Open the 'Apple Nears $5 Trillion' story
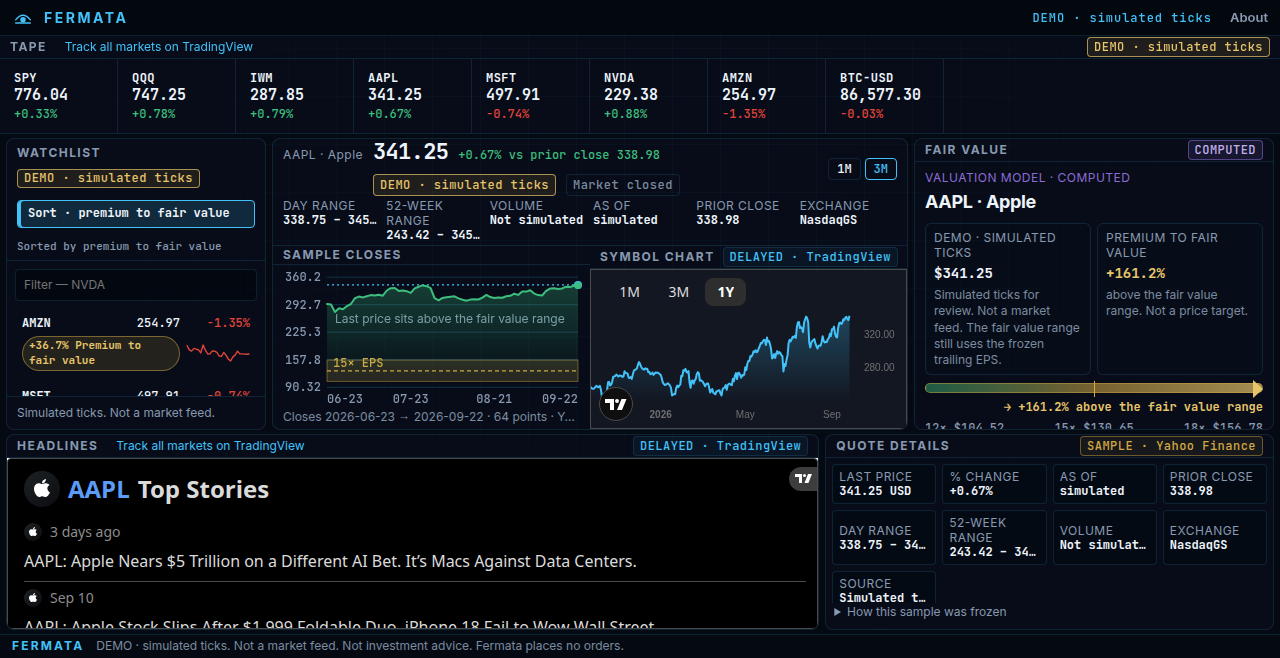 click(330, 562)
